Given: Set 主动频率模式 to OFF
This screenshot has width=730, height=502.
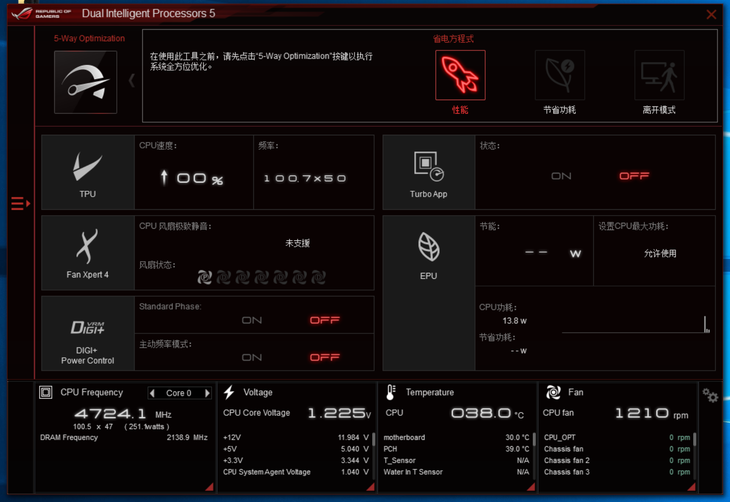Looking at the screenshot, I should 325,358.
